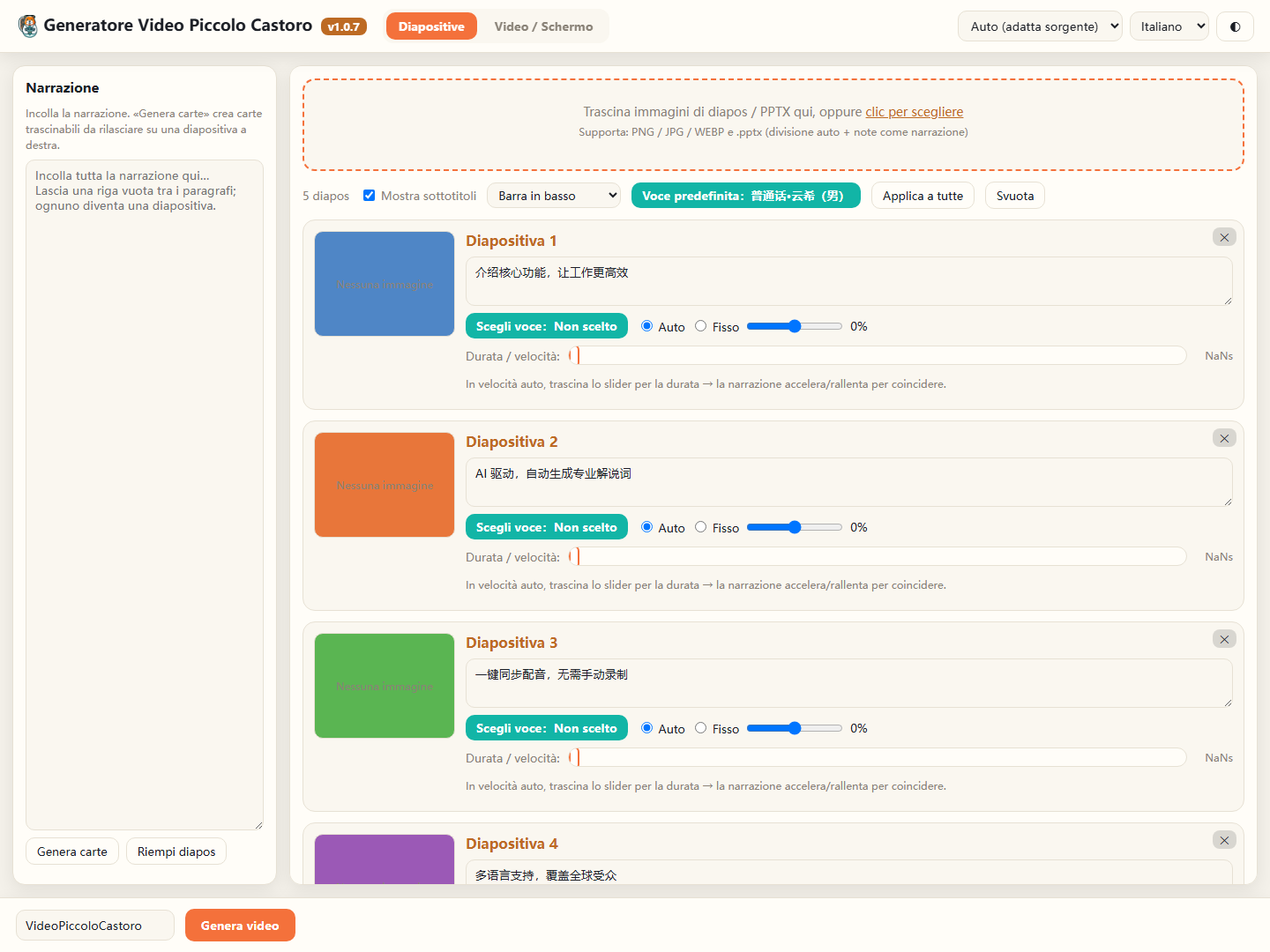Image resolution: width=1270 pixels, height=952 pixels.
Task: Click the orange Diapositiva 2 thumbnail
Action: click(385, 485)
